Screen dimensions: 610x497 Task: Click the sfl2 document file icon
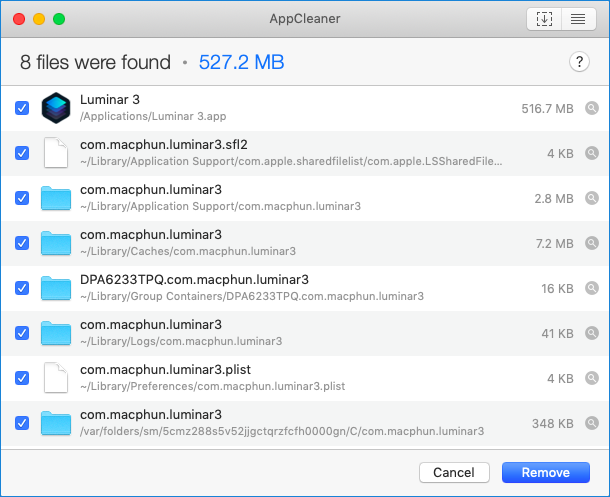tap(56, 153)
